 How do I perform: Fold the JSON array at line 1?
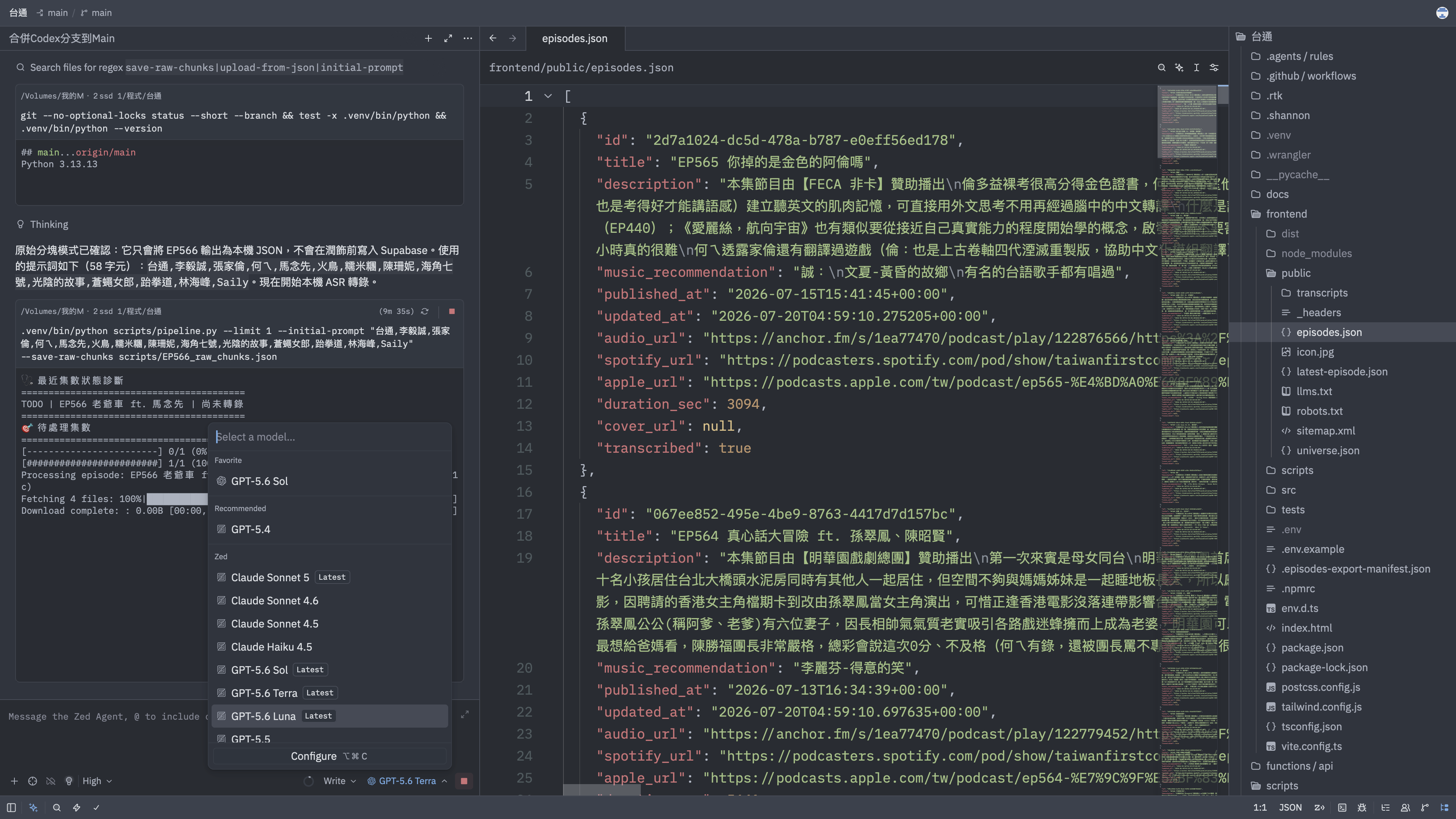[548, 96]
